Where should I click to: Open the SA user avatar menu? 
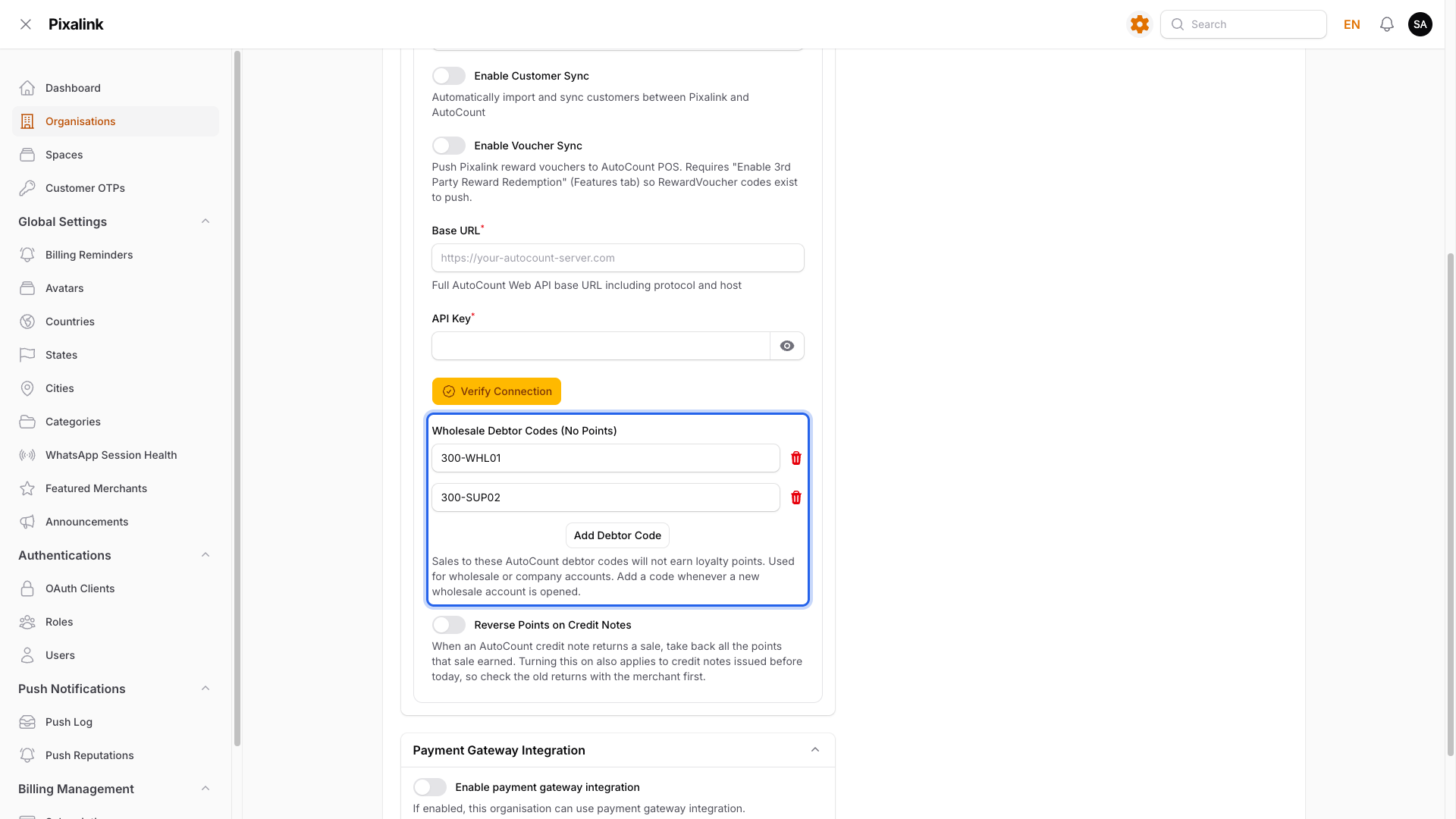click(1420, 24)
